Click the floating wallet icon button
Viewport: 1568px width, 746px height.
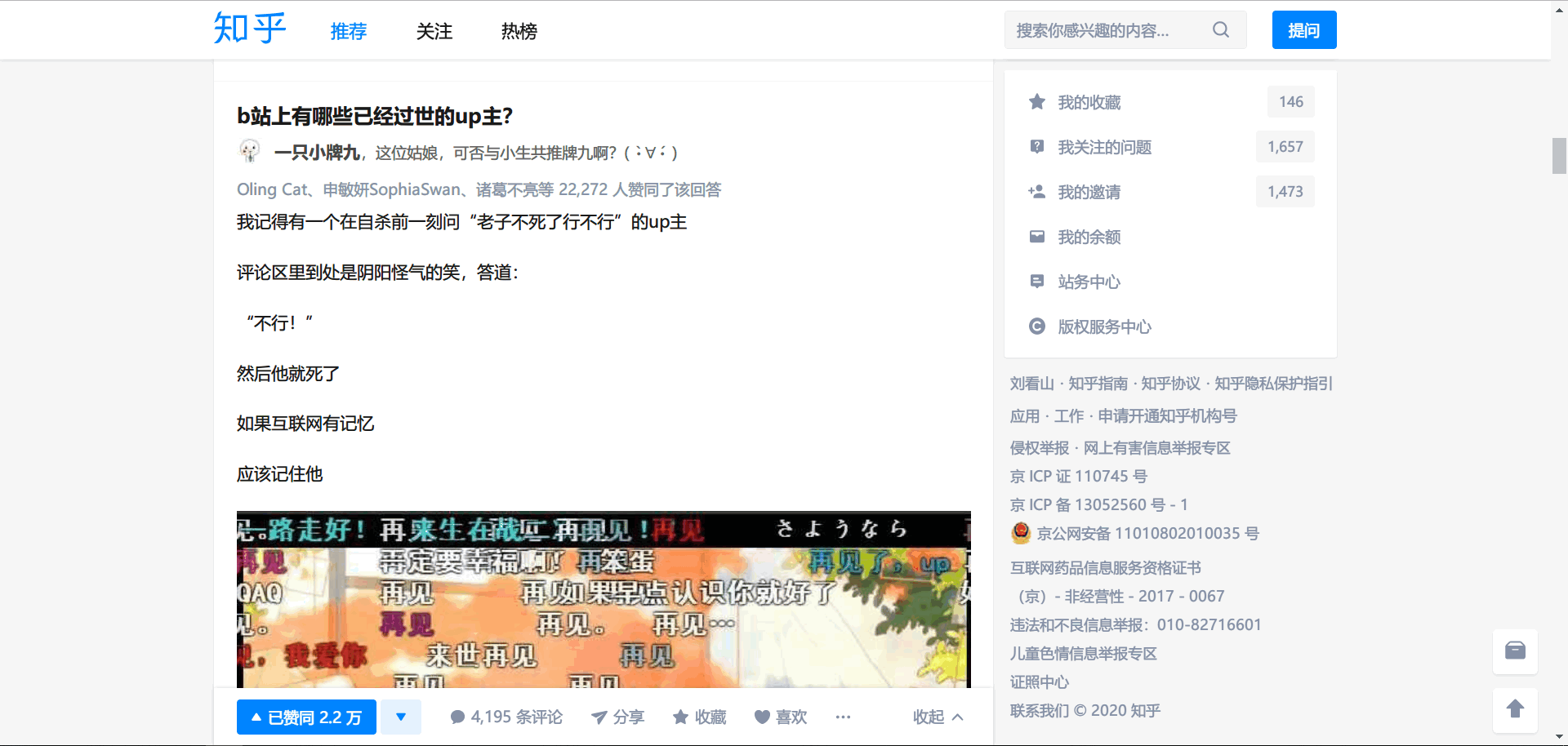coord(1515,651)
